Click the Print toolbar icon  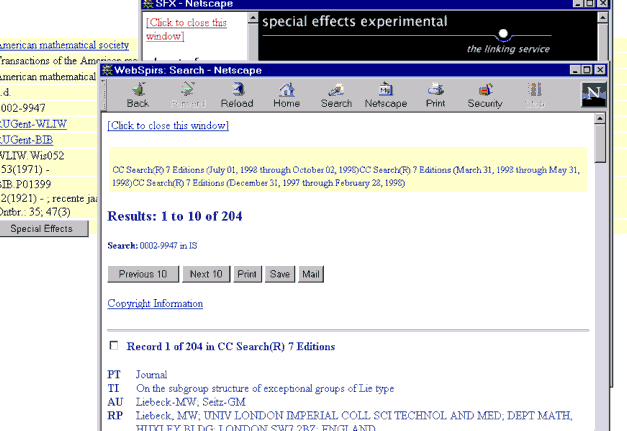point(435,95)
